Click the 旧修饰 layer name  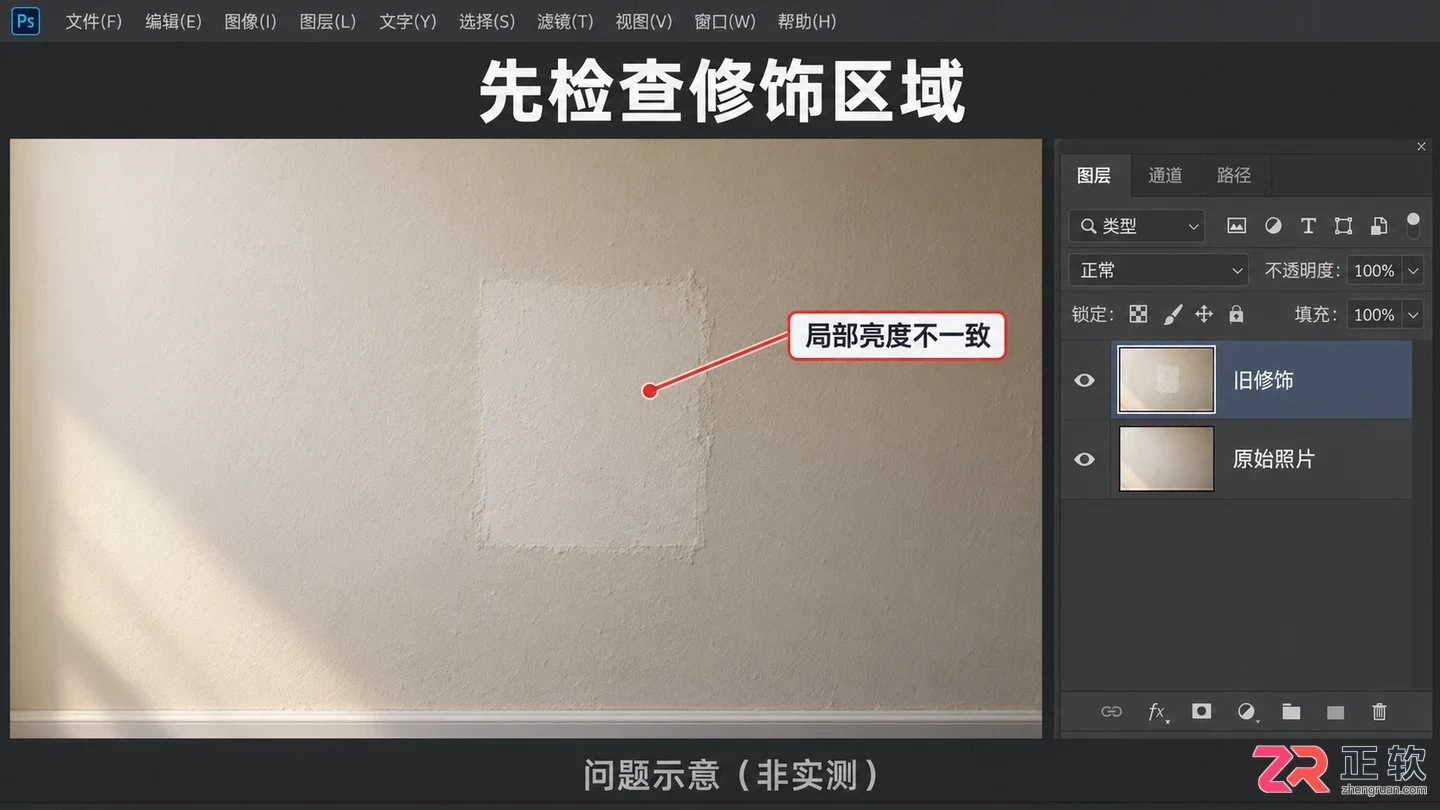1263,380
